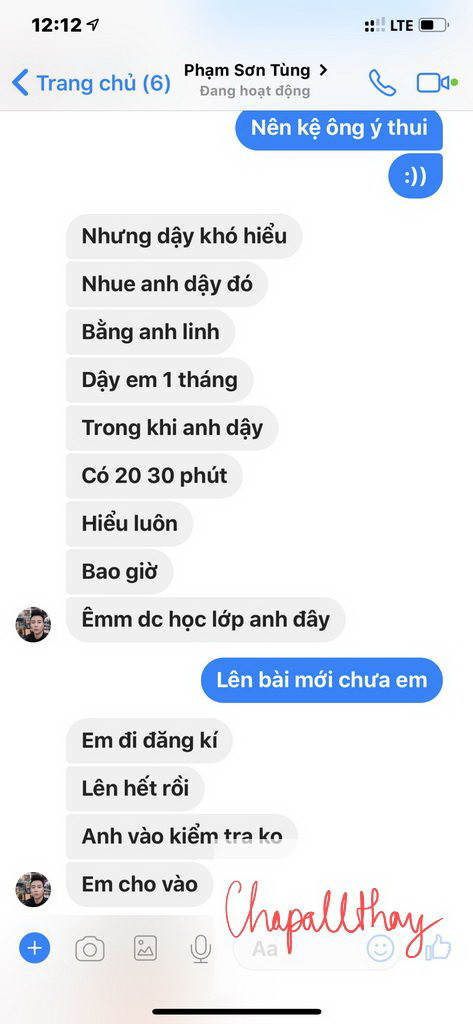Send a thumbs-up like
473x1024 pixels.
pyautogui.click(x=438, y=947)
